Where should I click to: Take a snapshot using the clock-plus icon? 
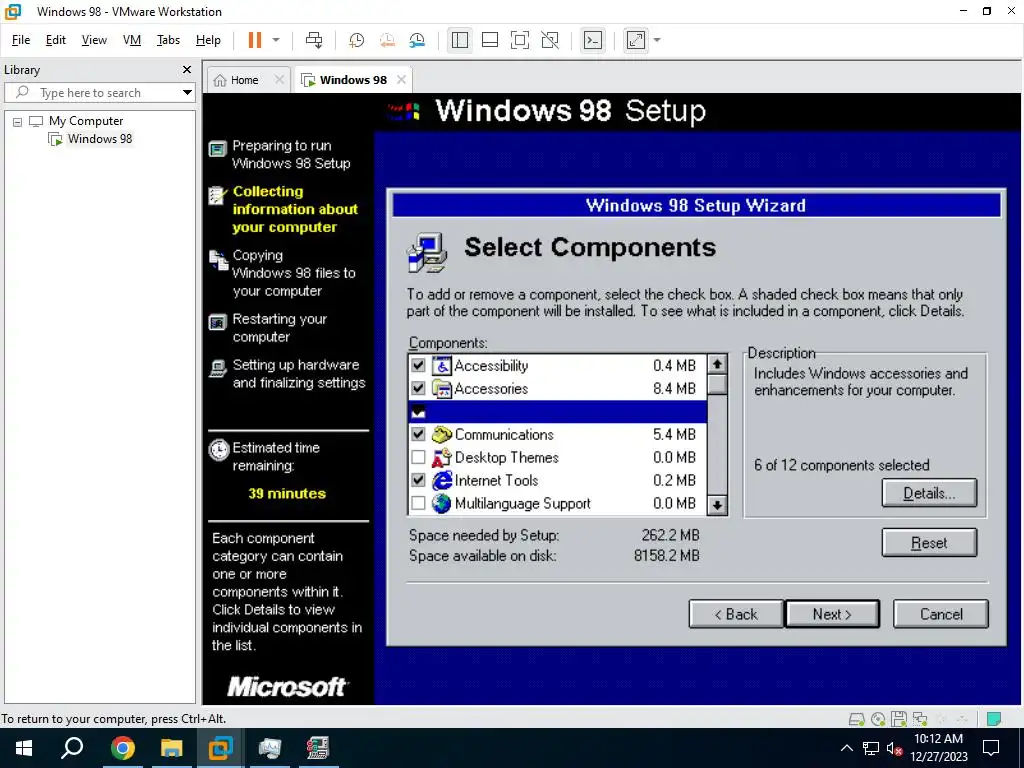pos(357,40)
